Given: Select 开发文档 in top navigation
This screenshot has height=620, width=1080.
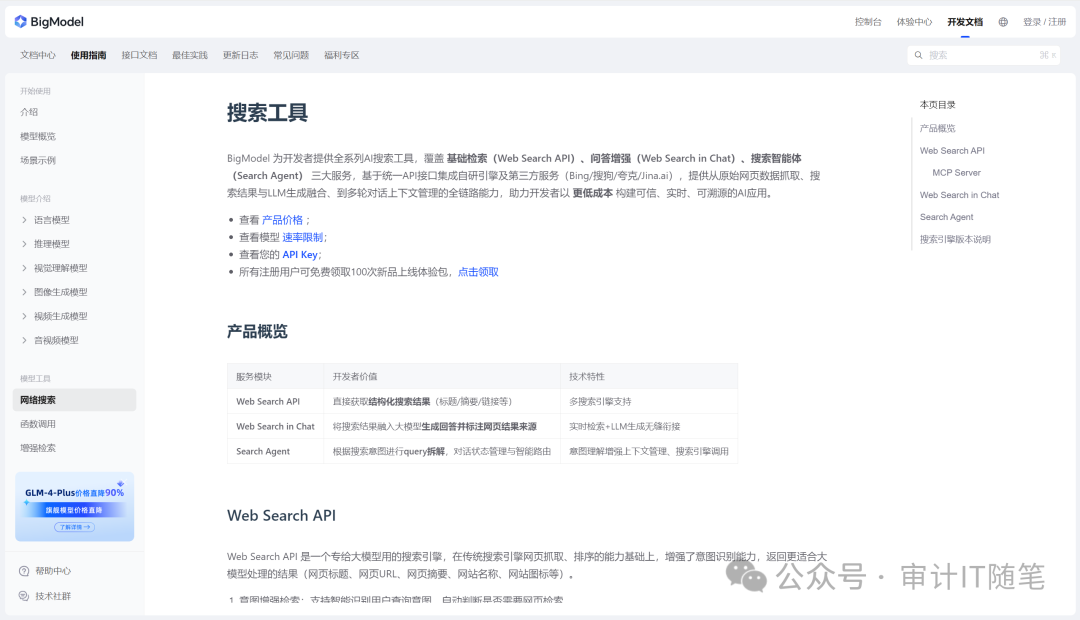Looking at the screenshot, I should coord(965,22).
